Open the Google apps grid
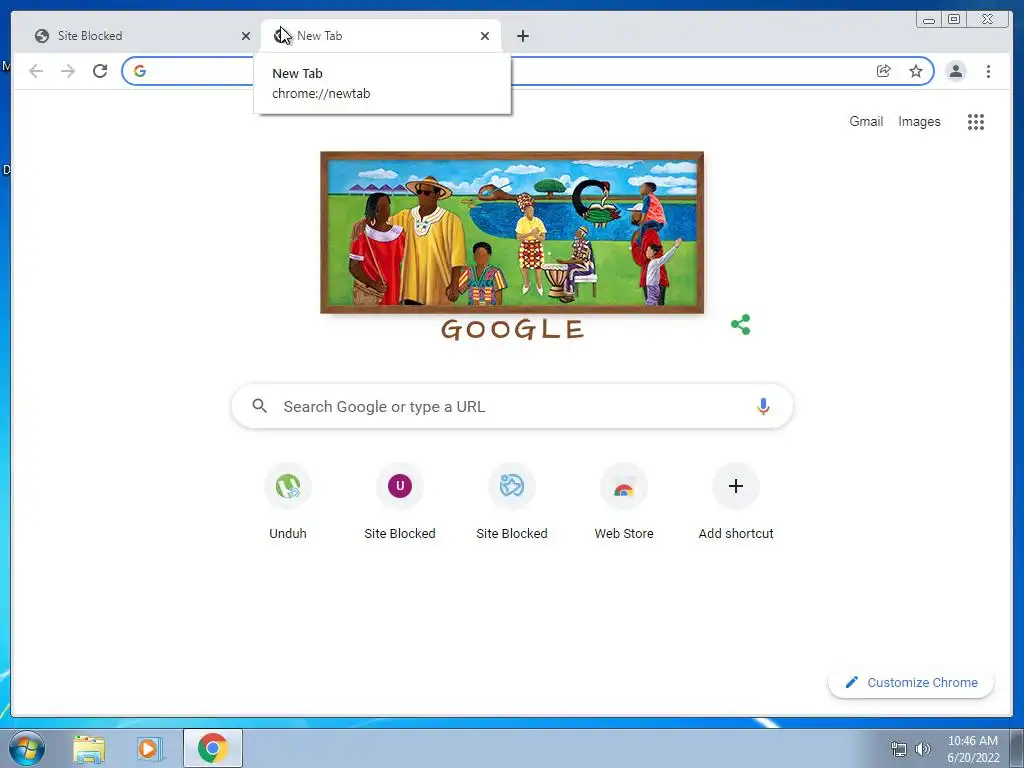 click(976, 121)
